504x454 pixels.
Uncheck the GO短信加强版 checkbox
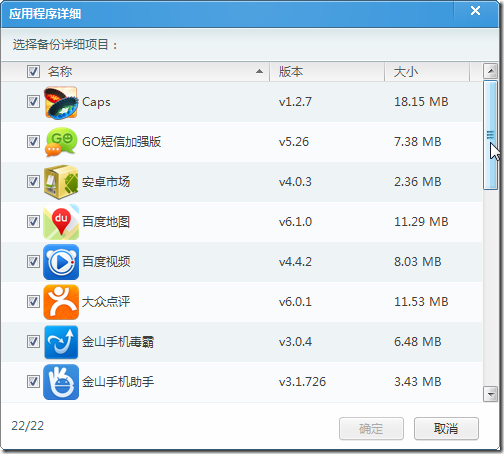33,142
